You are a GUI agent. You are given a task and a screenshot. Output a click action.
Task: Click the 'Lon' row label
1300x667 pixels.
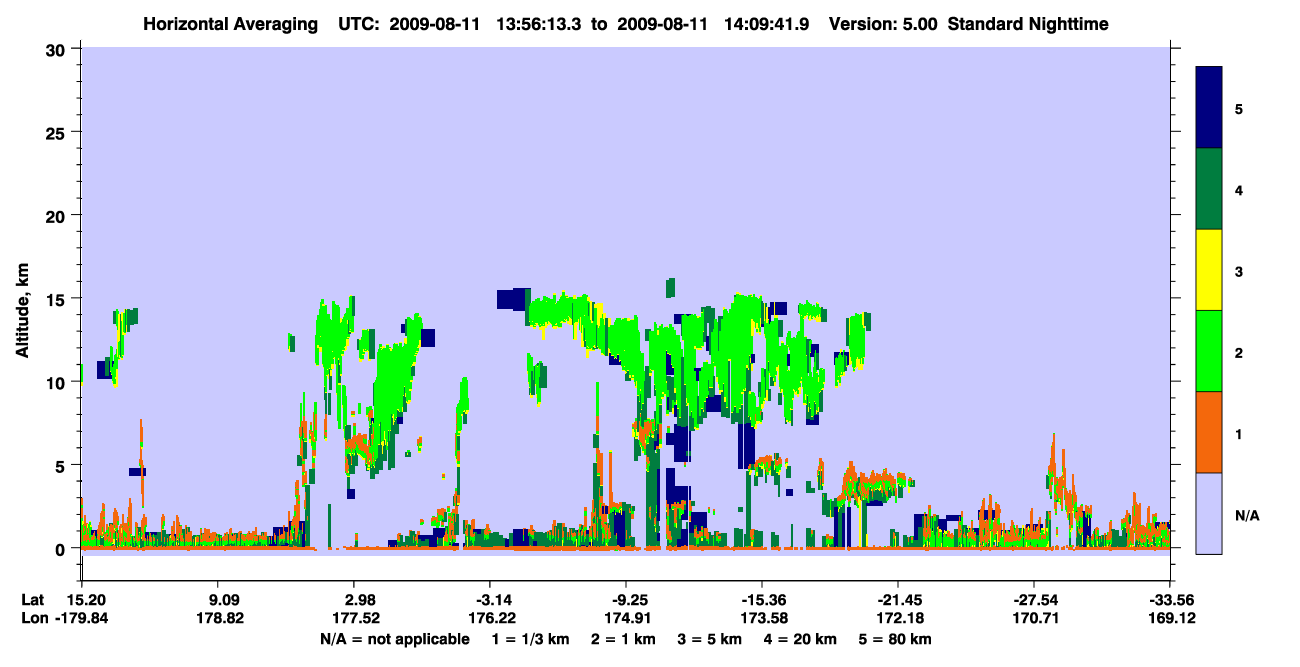[34, 618]
